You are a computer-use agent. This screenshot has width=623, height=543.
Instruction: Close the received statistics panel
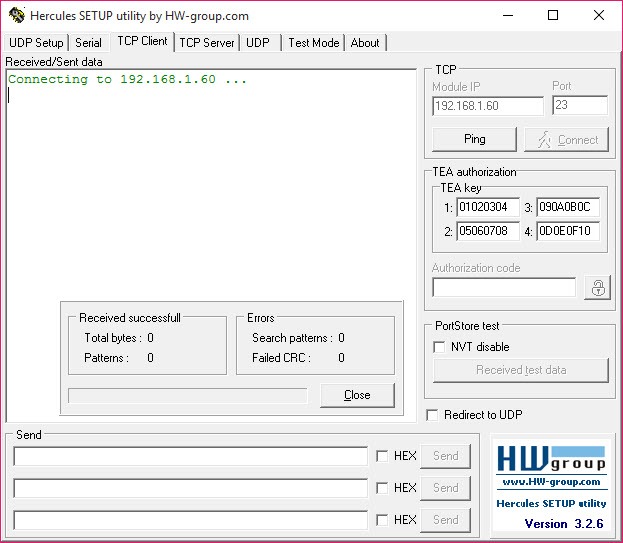coord(357,395)
